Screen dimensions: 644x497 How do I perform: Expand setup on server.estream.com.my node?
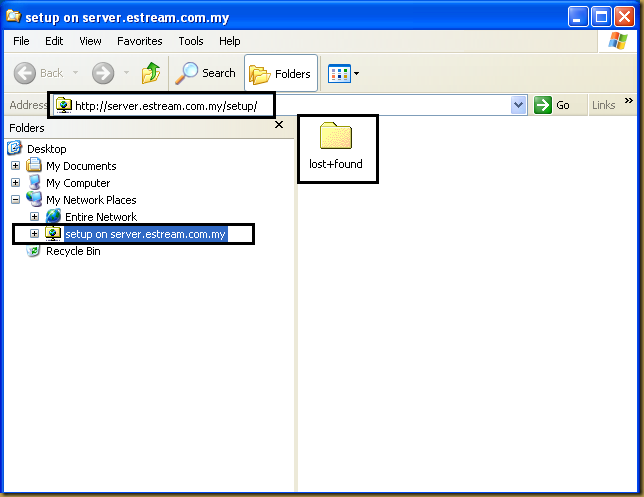[x=34, y=234]
